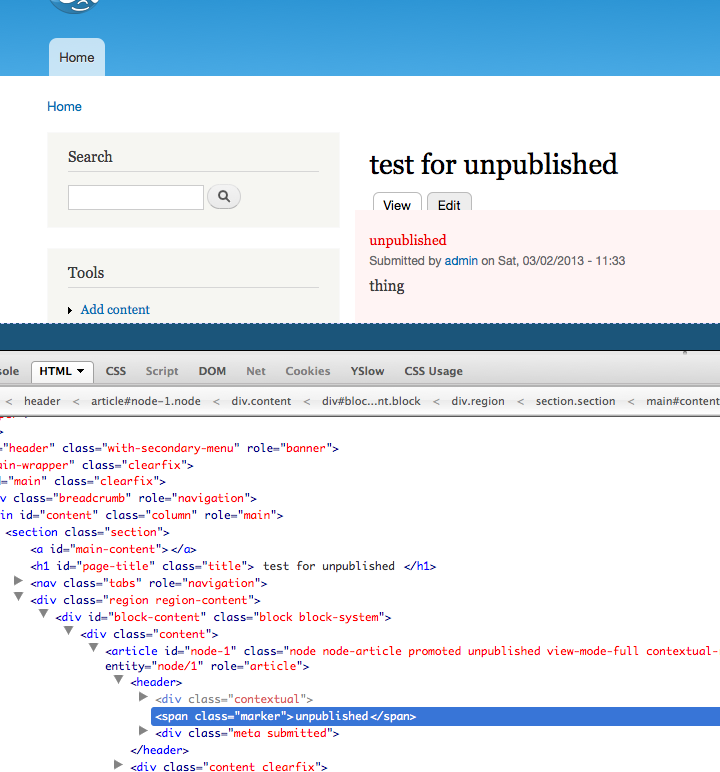Select article#node-1.node in breadcrumb path
720x772 pixels.
(145, 401)
